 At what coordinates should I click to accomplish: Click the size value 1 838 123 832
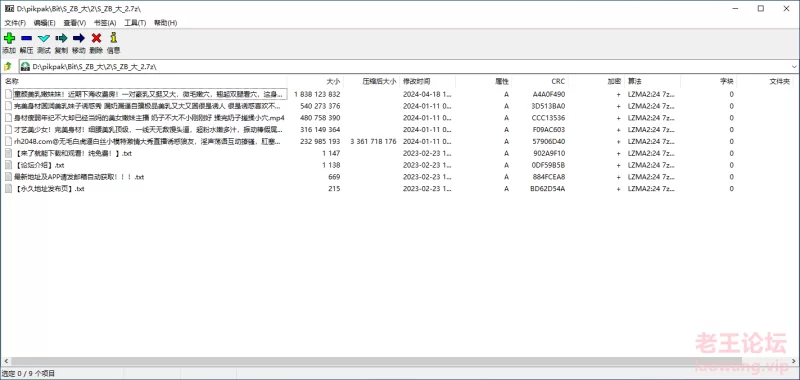tap(317, 94)
